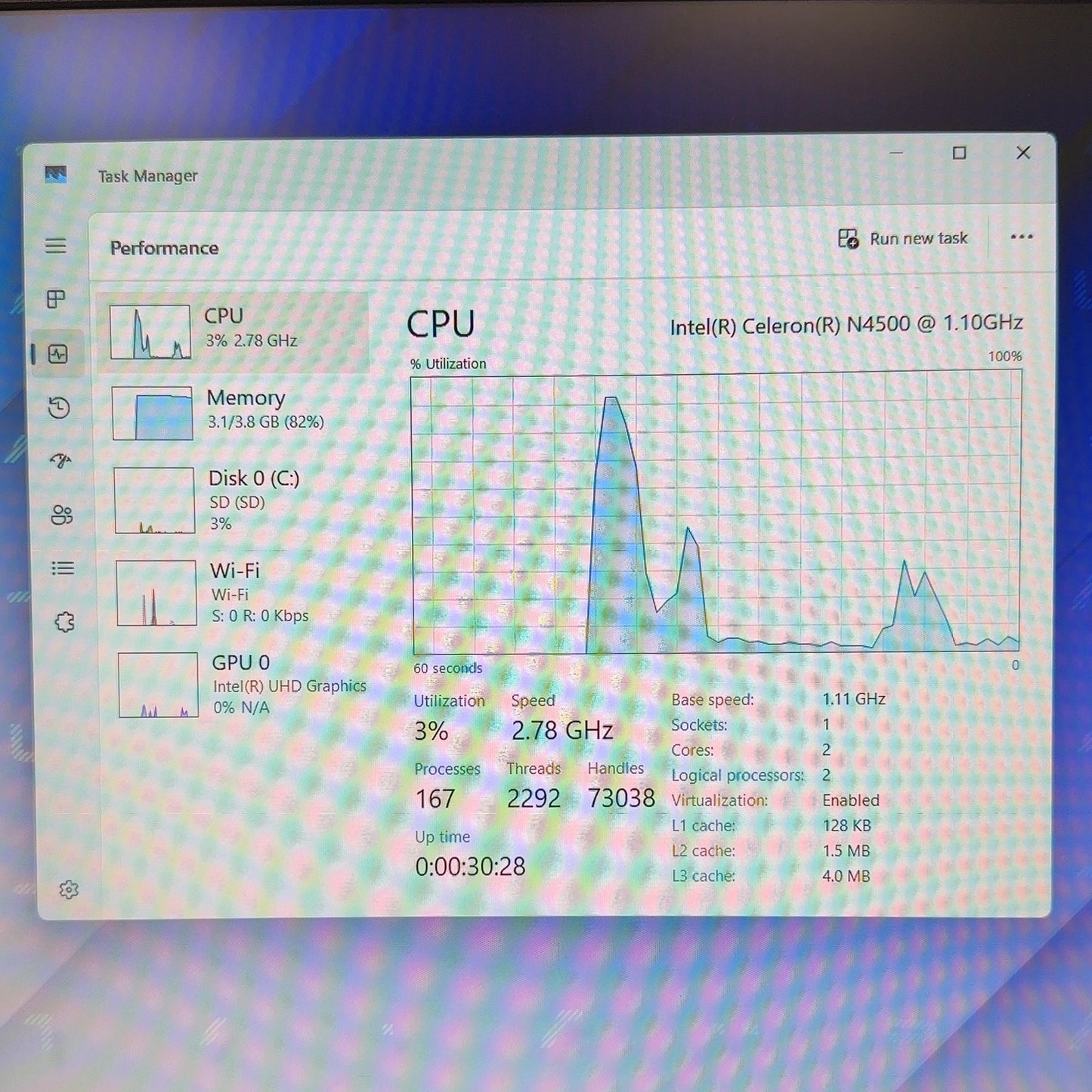The width and height of the screenshot is (1092, 1092).
Task: Open the Startup apps page icon
Action: [60, 461]
